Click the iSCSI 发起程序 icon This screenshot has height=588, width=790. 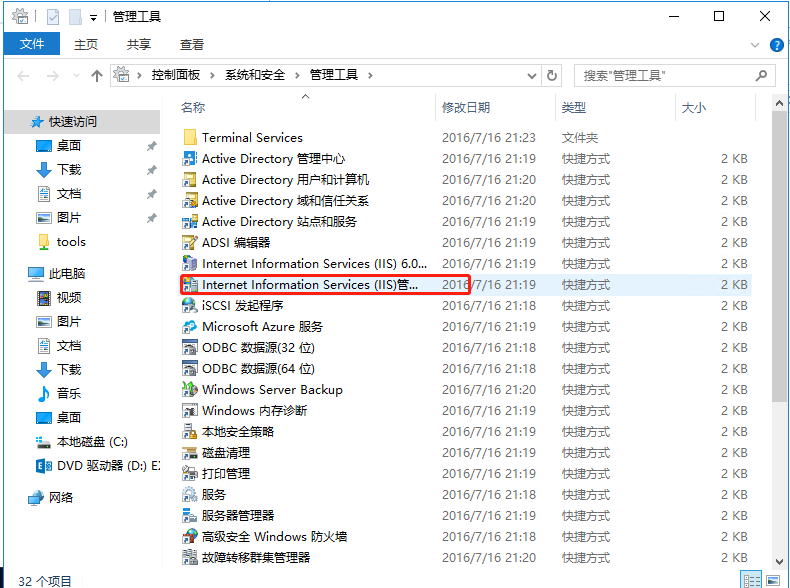[190, 305]
